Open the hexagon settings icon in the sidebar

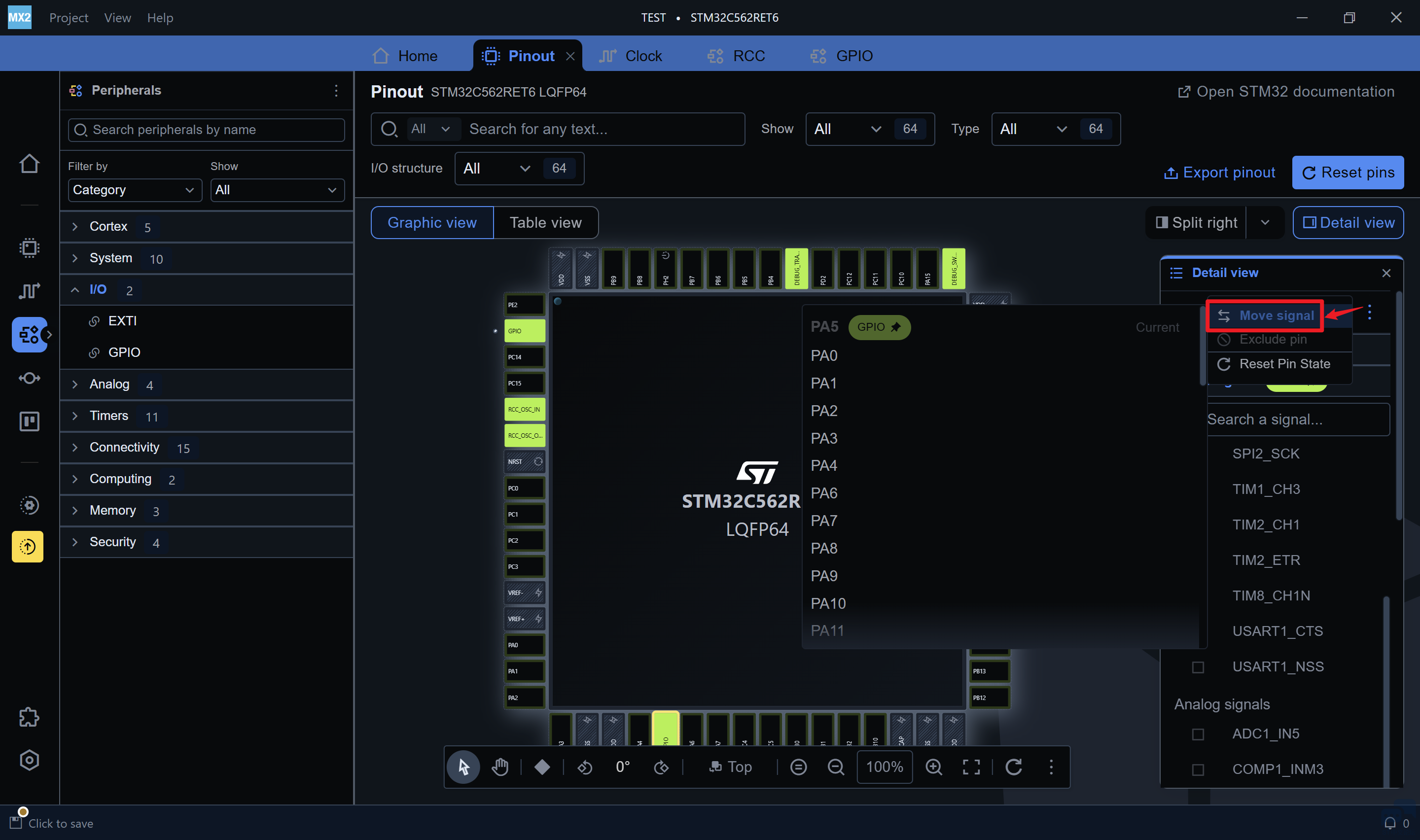click(29, 760)
